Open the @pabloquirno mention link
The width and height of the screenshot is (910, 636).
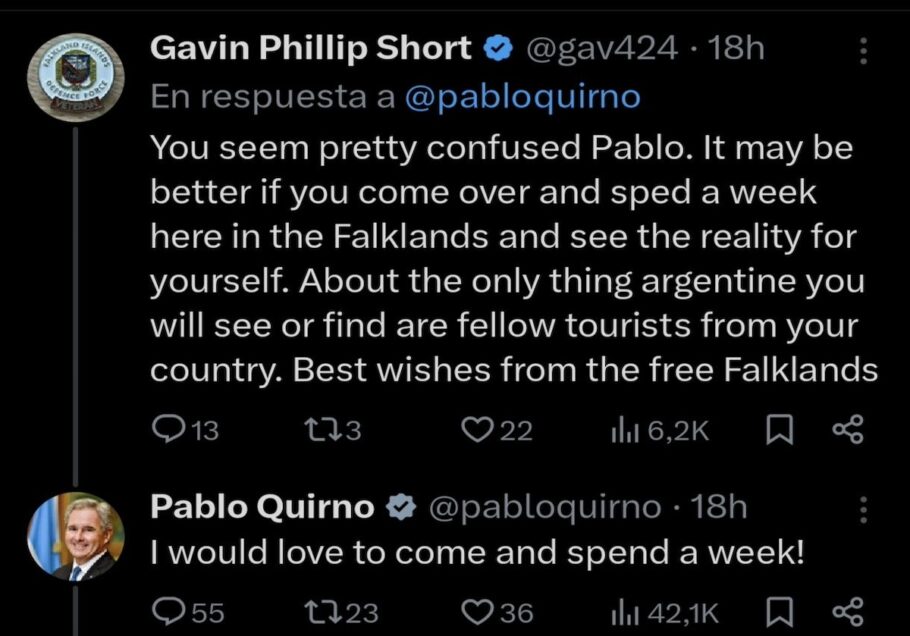523,96
